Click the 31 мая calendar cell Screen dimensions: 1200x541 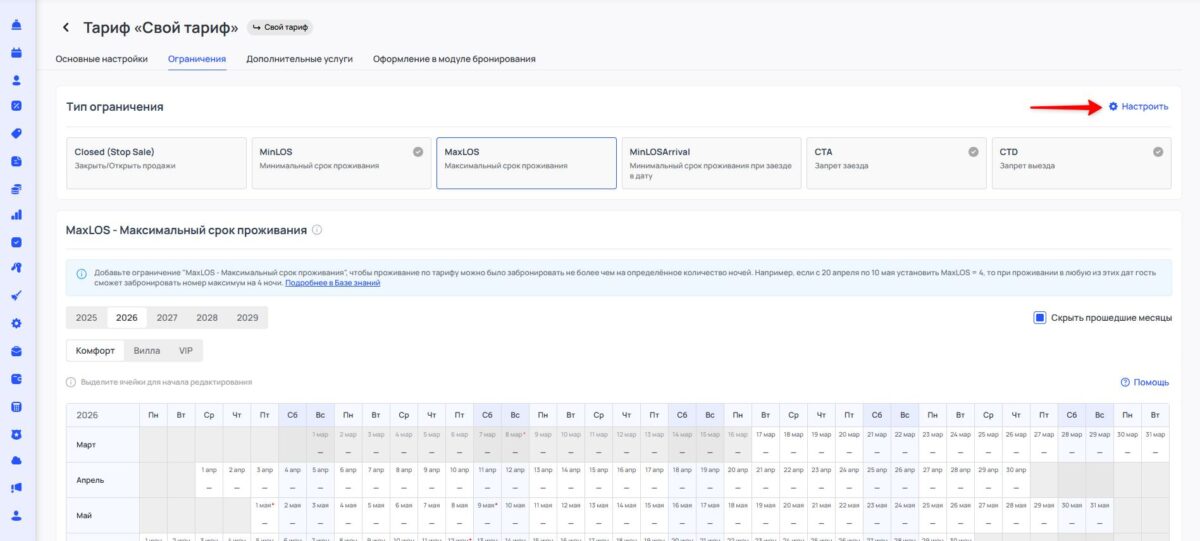(1099, 514)
